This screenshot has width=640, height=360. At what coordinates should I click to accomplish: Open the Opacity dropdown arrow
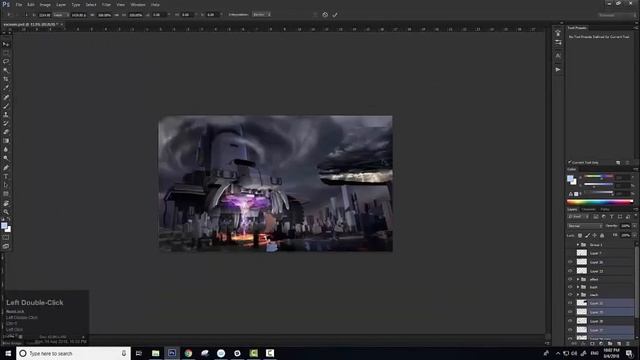[634, 226]
